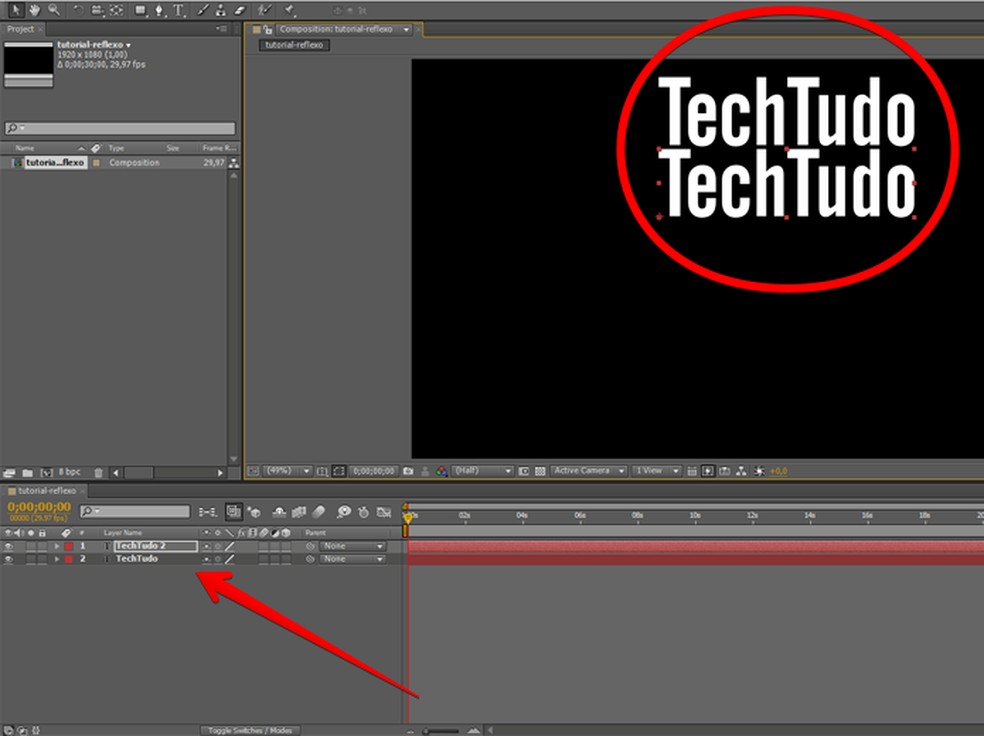The image size is (984, 736).
Task: Select the Horizontal Type tool
Action: tap(179, 10)
